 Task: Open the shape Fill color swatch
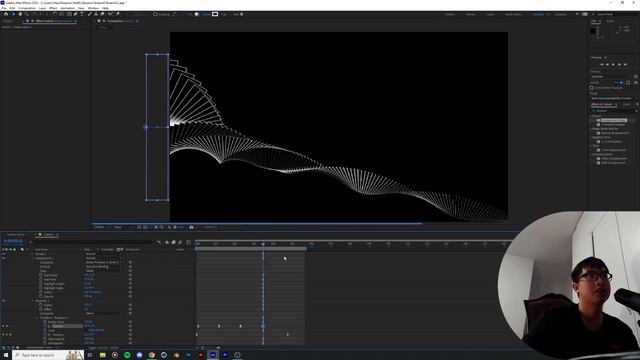[197, 14]
